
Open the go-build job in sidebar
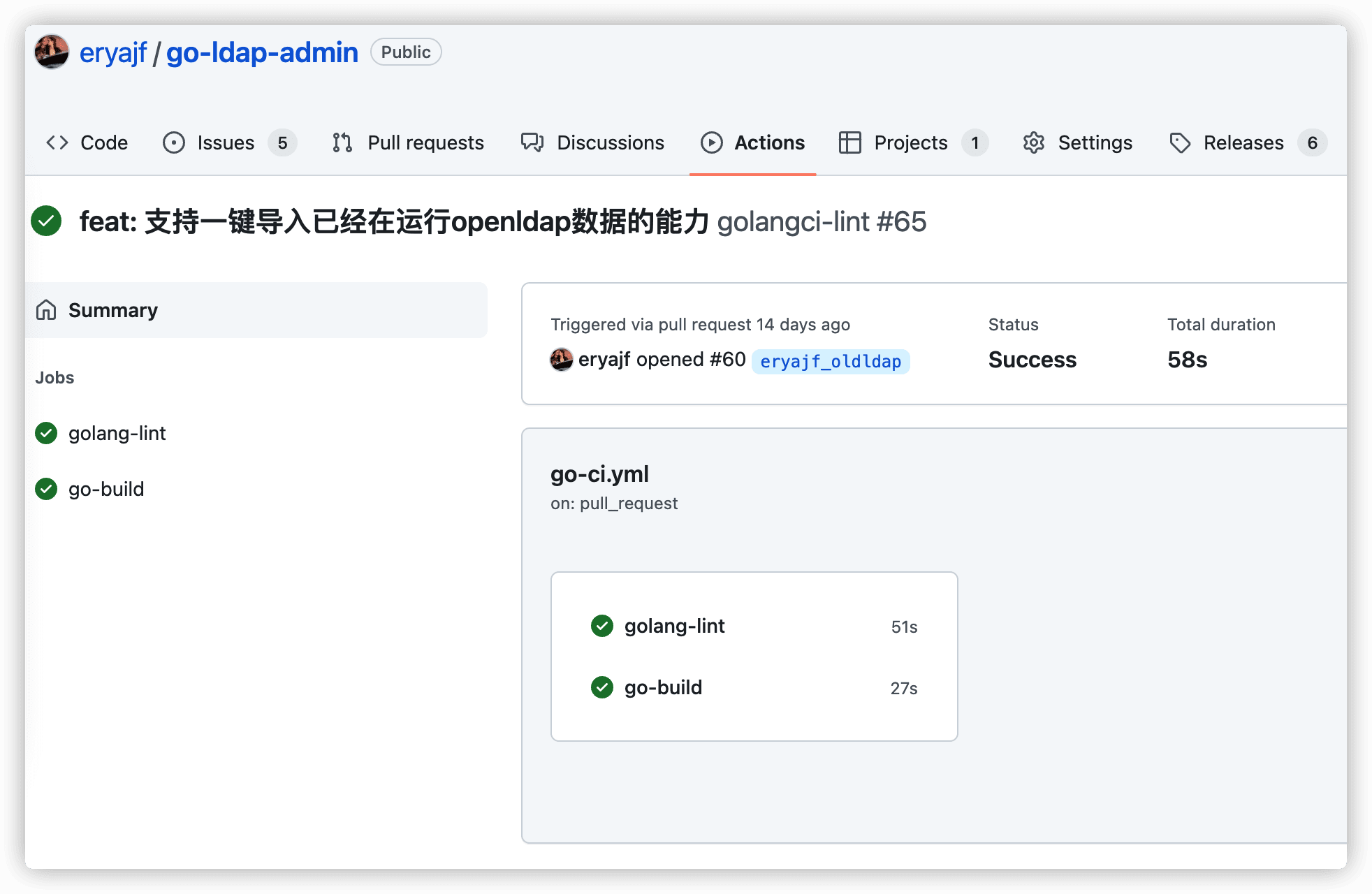click(106, 489)
